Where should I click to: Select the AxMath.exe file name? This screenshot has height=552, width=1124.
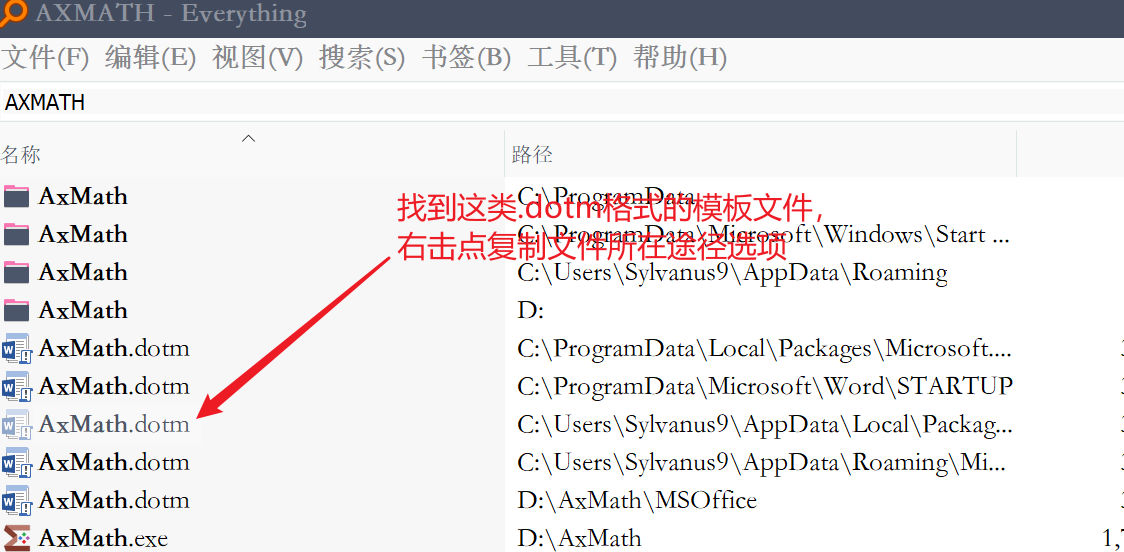click(103, 538)
